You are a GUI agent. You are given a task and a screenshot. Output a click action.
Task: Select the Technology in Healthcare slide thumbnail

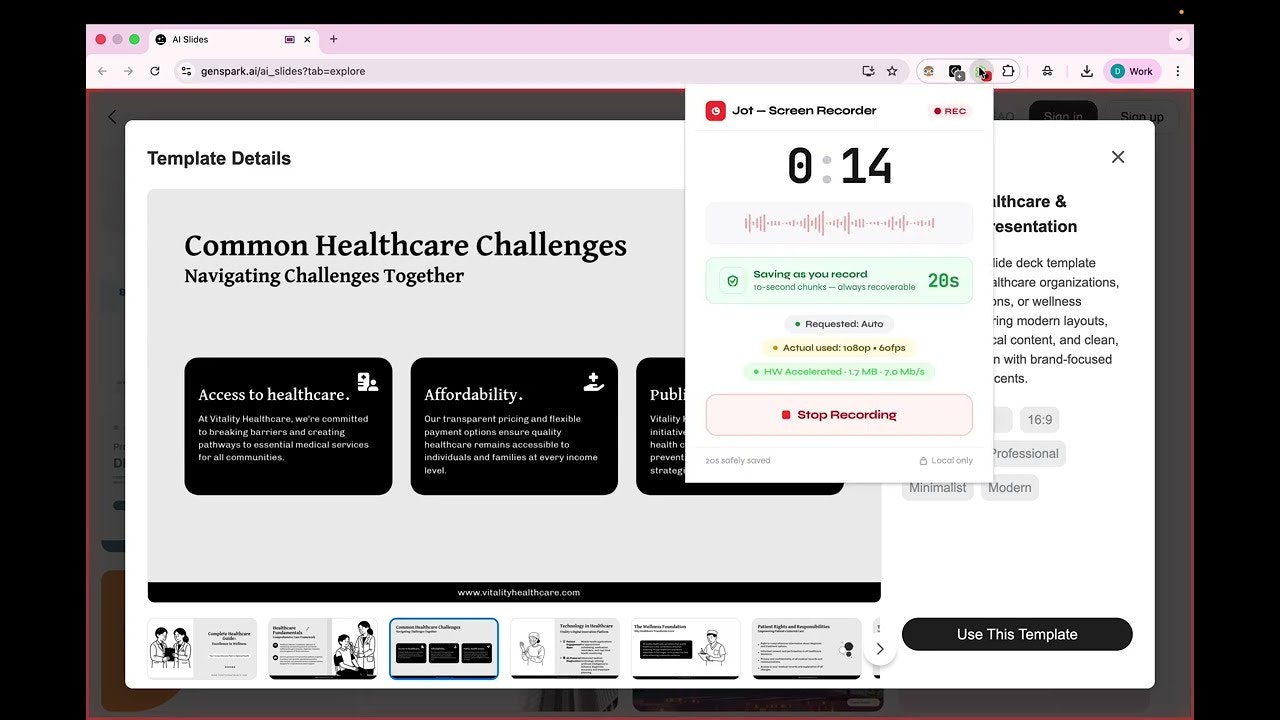[564, 647]
